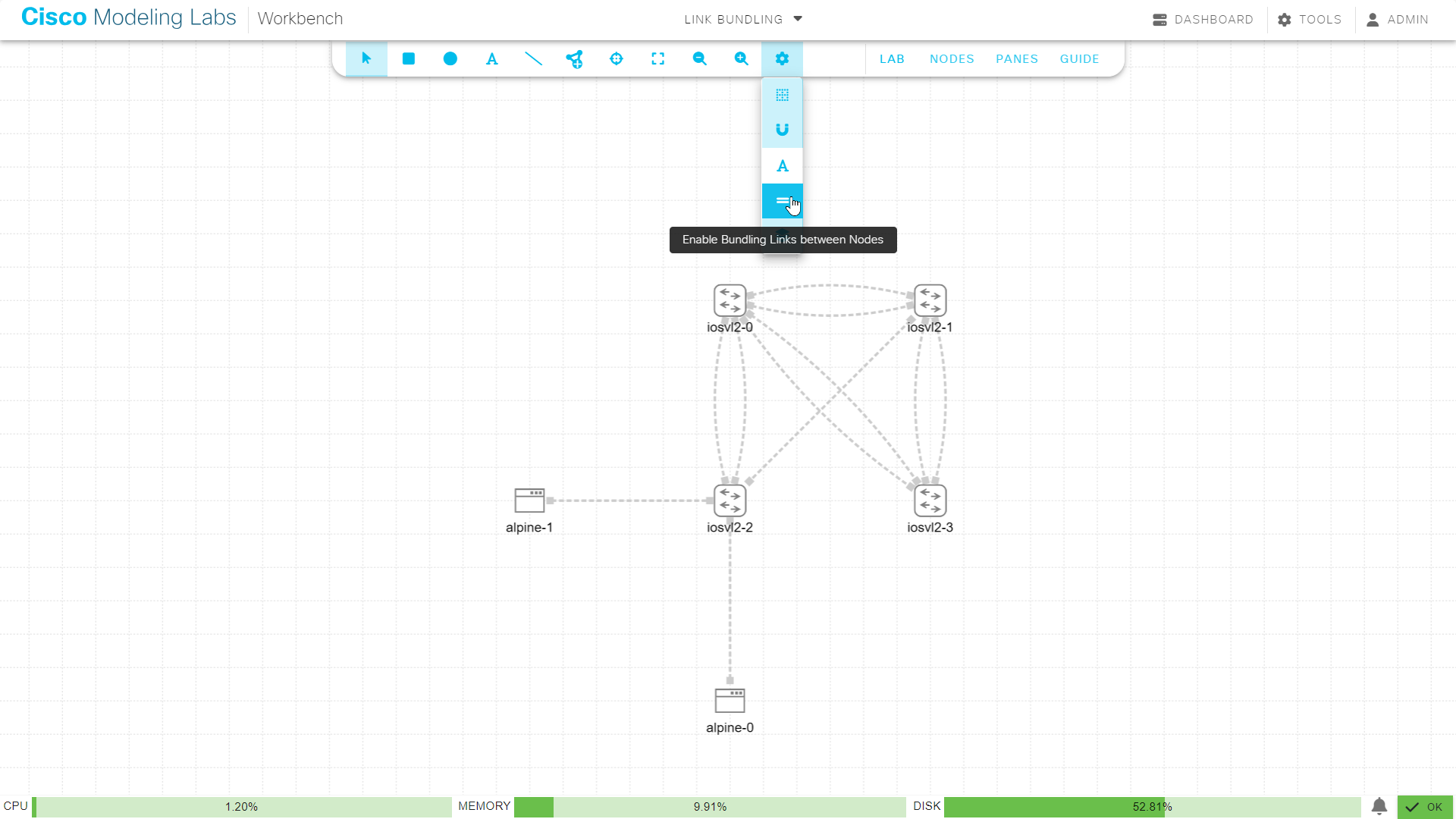Expand the NODES menu
1456x819 pixels.
coord(952,58)
